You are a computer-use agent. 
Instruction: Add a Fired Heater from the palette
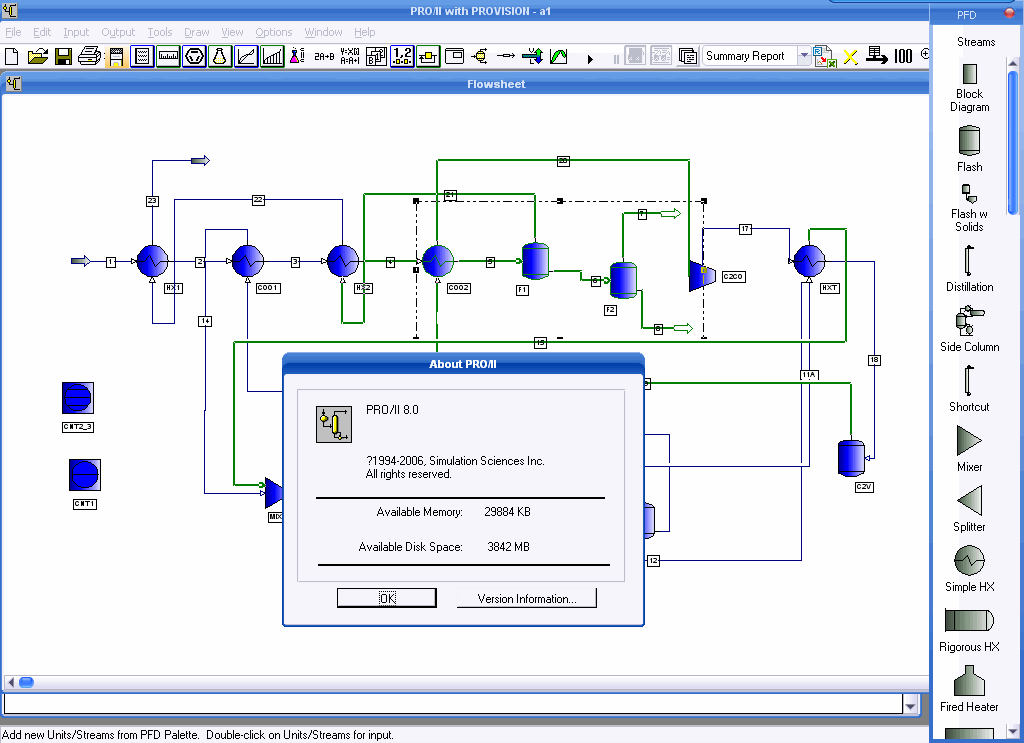click(968, 683)
